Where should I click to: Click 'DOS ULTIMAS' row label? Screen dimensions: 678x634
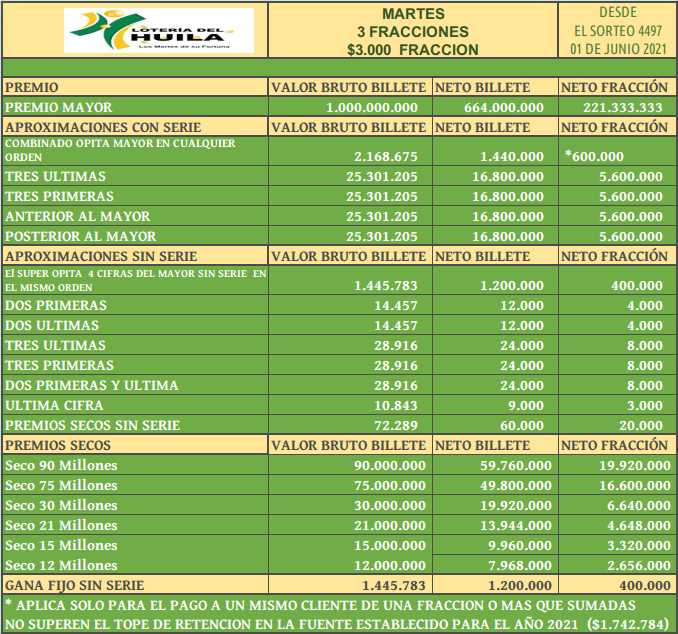point(52,325)
